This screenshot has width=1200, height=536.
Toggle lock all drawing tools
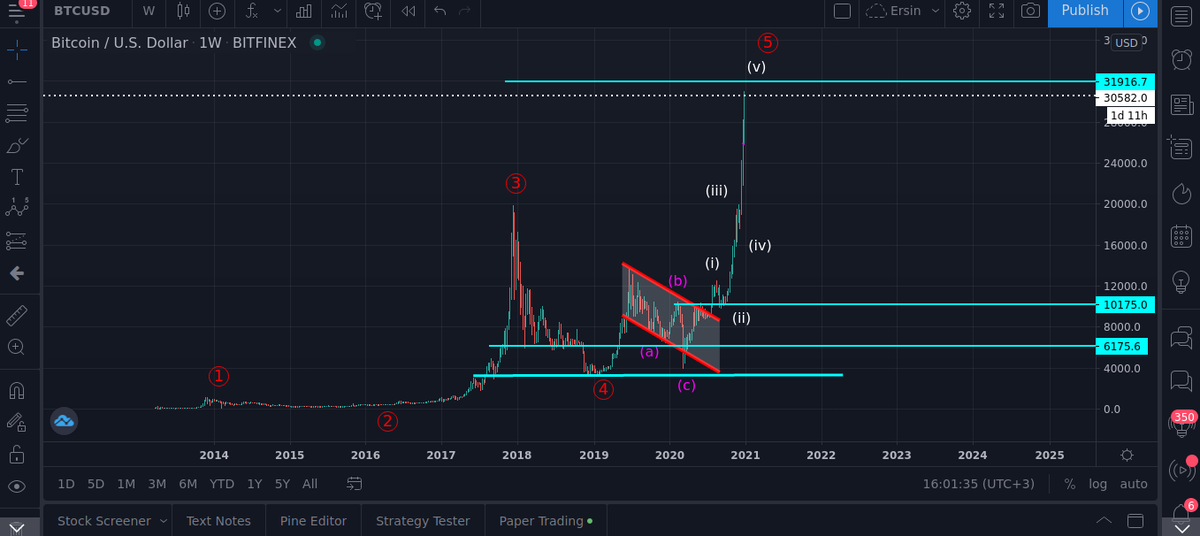[x=17, y=454]
